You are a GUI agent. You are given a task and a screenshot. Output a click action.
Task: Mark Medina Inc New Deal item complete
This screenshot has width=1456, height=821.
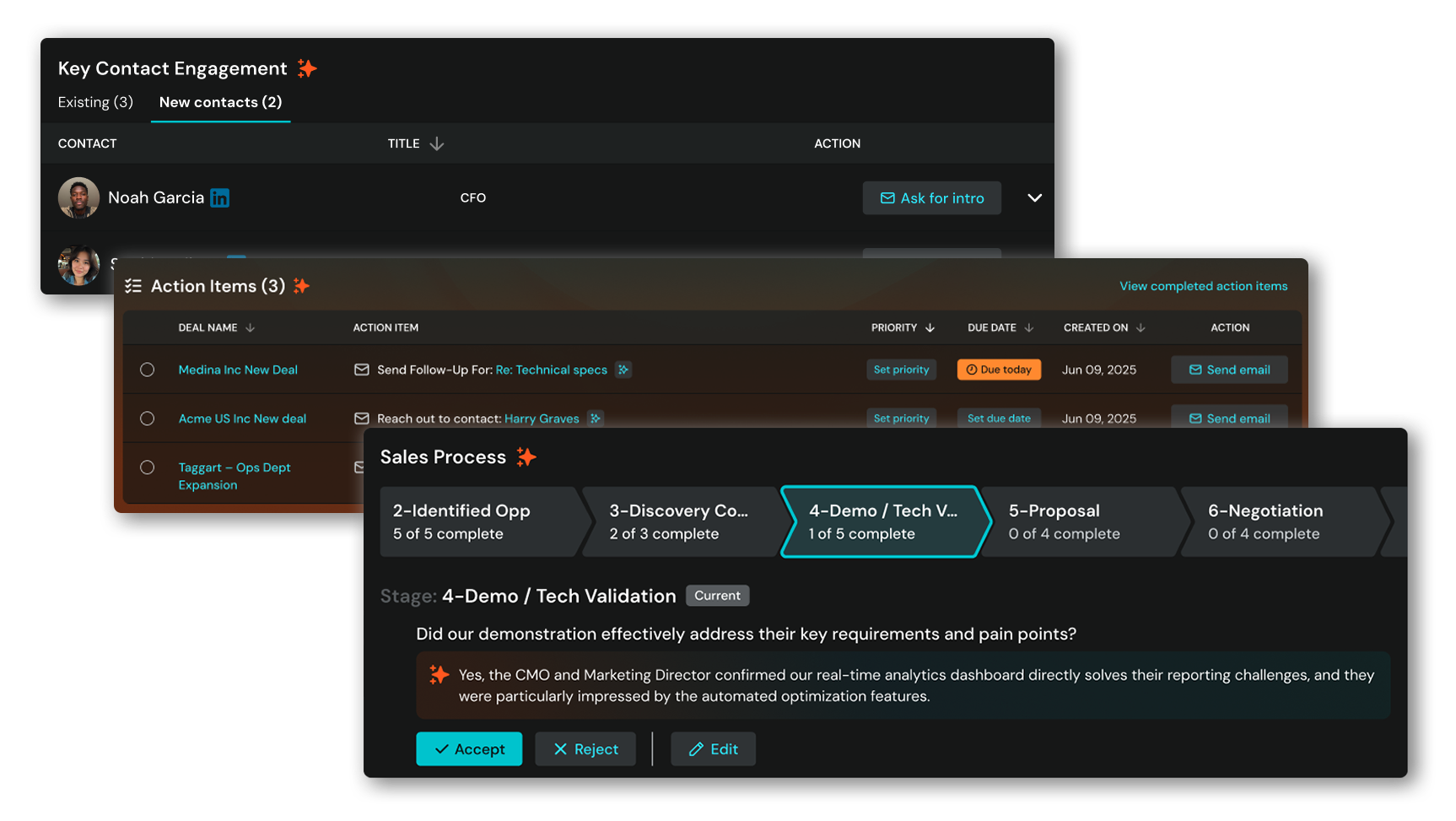[x=147, y=370]
